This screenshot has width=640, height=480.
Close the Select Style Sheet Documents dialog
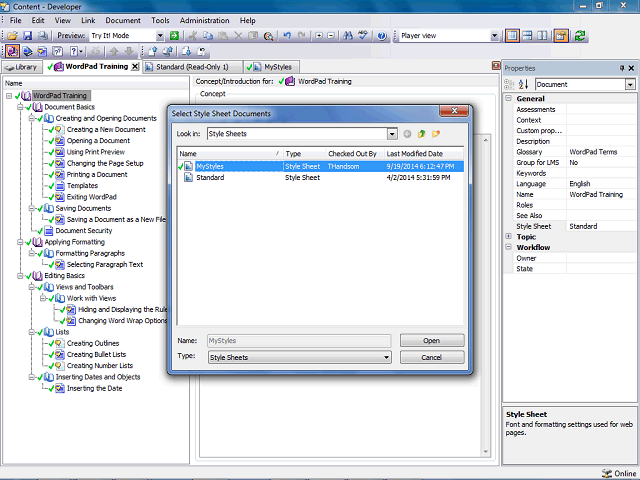point(454,111)
